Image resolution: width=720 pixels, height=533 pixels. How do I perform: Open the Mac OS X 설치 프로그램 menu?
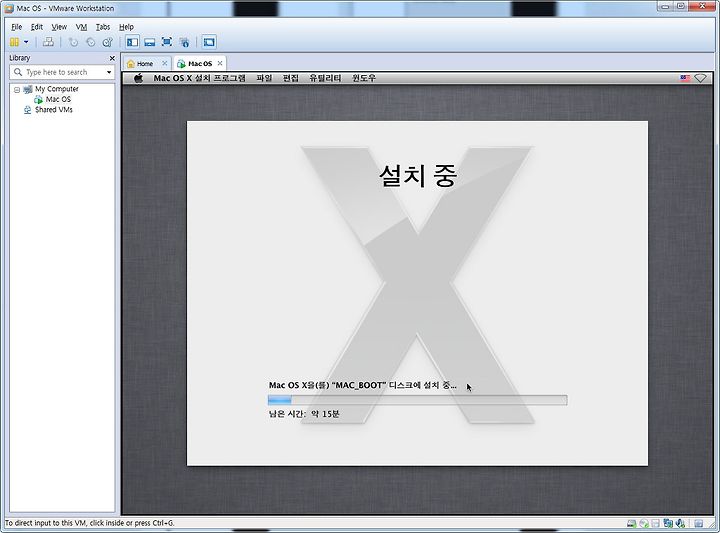pos(199,78)
